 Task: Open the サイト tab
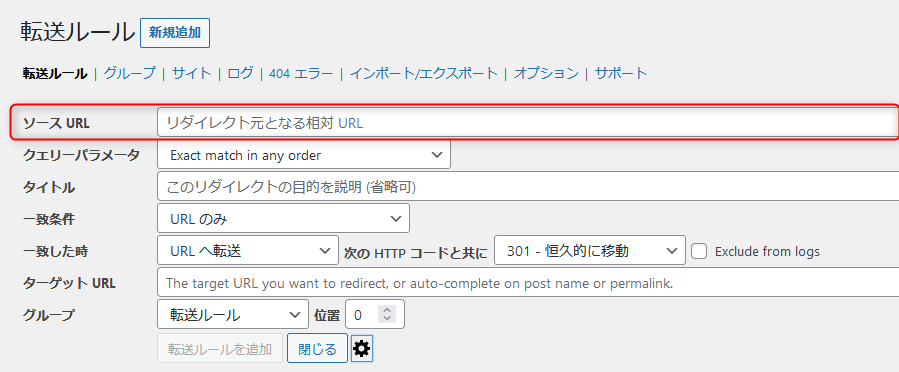coord(191,73)
